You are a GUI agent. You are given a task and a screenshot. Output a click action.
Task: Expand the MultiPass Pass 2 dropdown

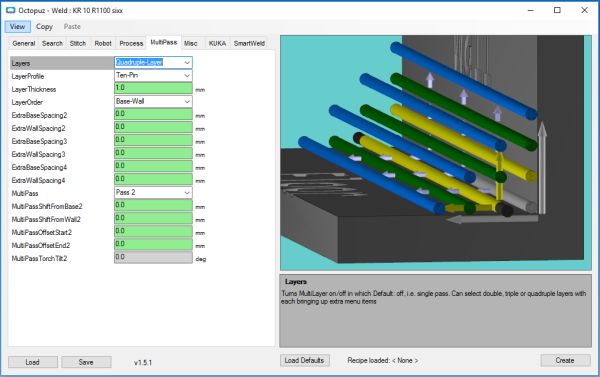(x=153, y=193)
